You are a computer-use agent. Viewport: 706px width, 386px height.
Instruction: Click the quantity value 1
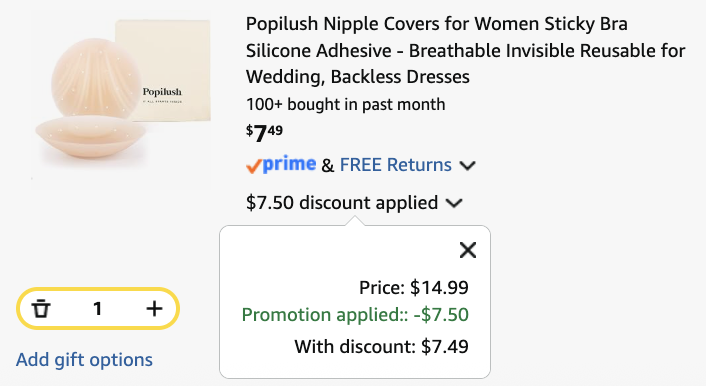(x=97, y=309)
